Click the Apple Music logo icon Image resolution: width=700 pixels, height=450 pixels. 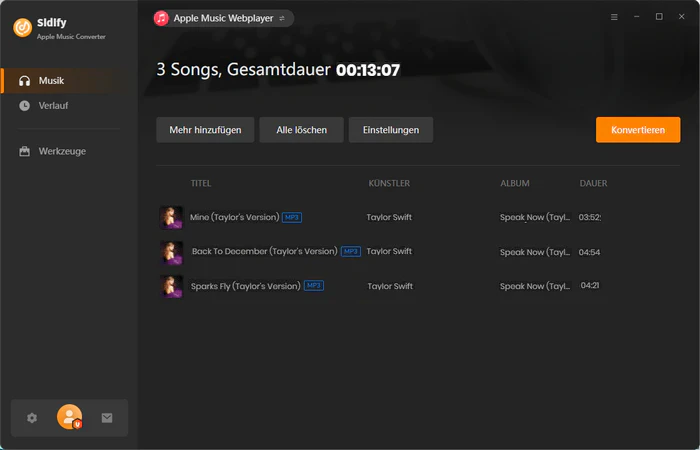(x=161, y=18)
